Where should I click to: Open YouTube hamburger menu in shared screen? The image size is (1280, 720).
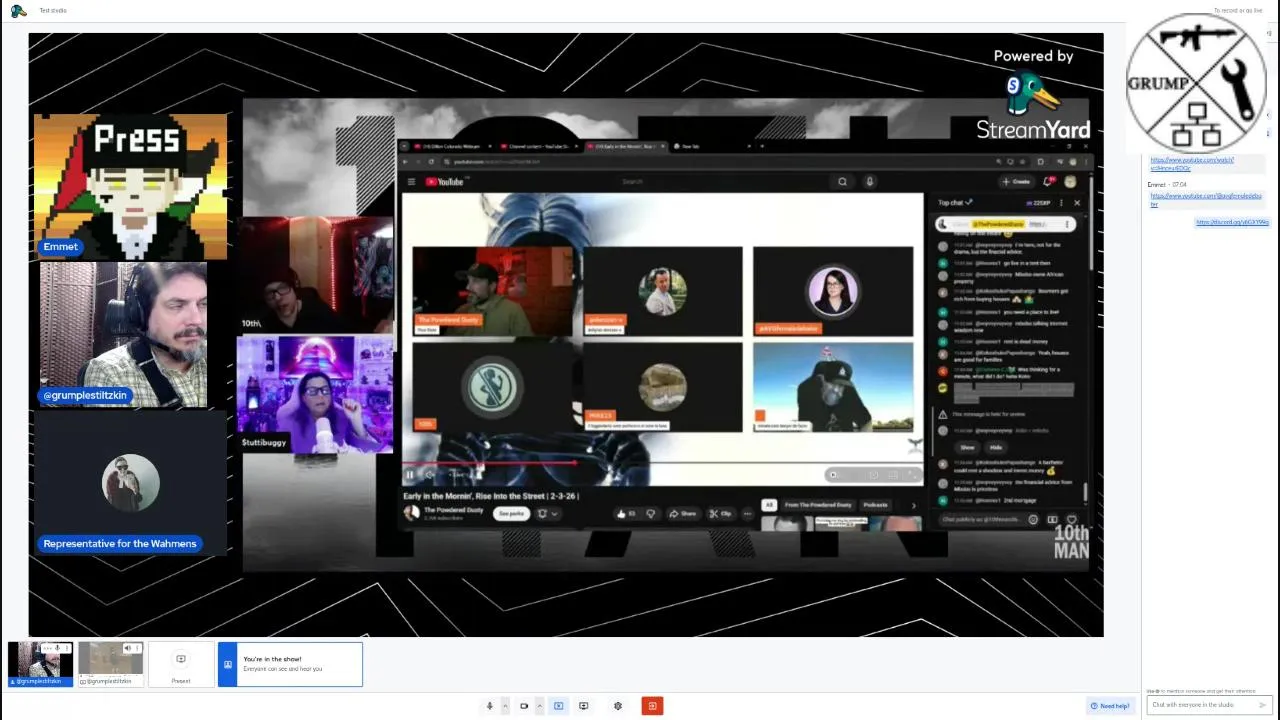point(411,182)
